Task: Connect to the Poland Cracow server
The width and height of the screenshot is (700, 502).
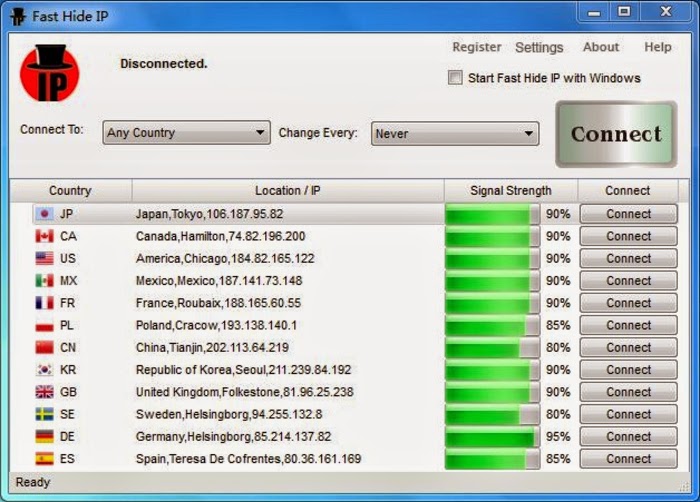Action: click(628, 325)
